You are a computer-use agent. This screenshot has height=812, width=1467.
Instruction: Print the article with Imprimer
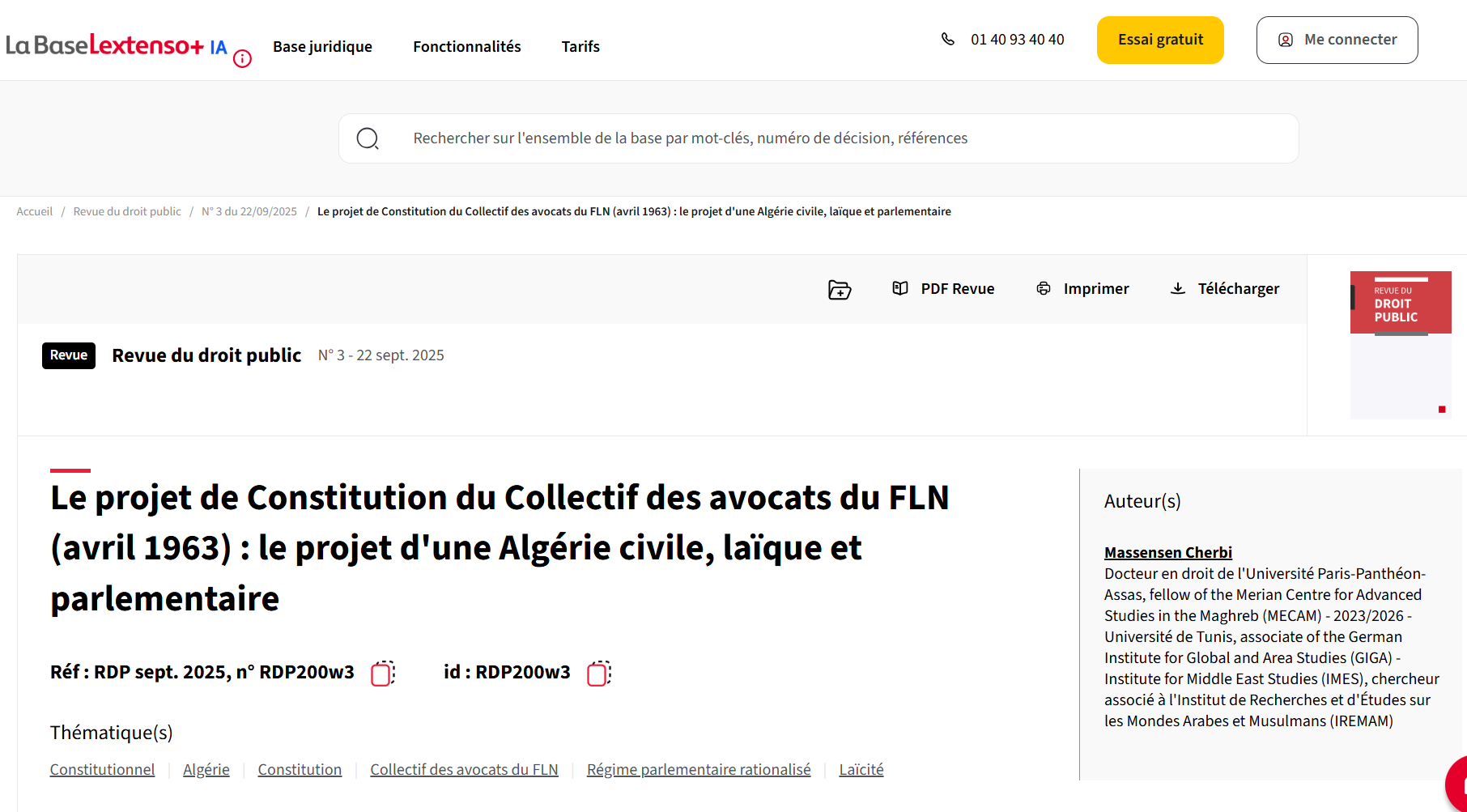(x=1082, y=289)
